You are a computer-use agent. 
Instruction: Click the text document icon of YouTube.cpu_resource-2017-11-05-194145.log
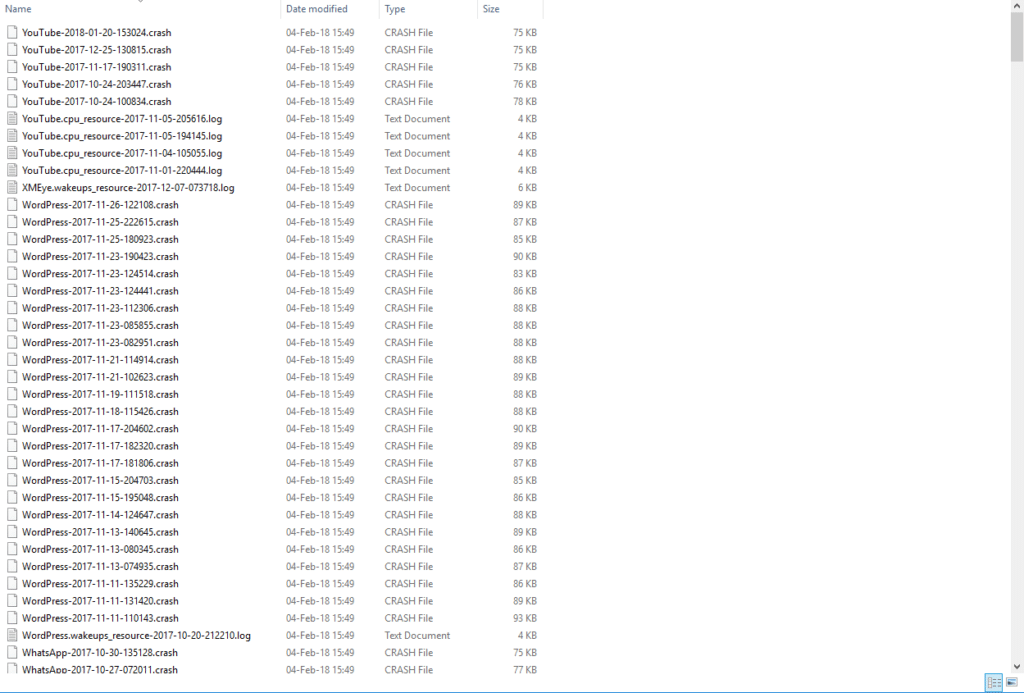tap(12, 135)
